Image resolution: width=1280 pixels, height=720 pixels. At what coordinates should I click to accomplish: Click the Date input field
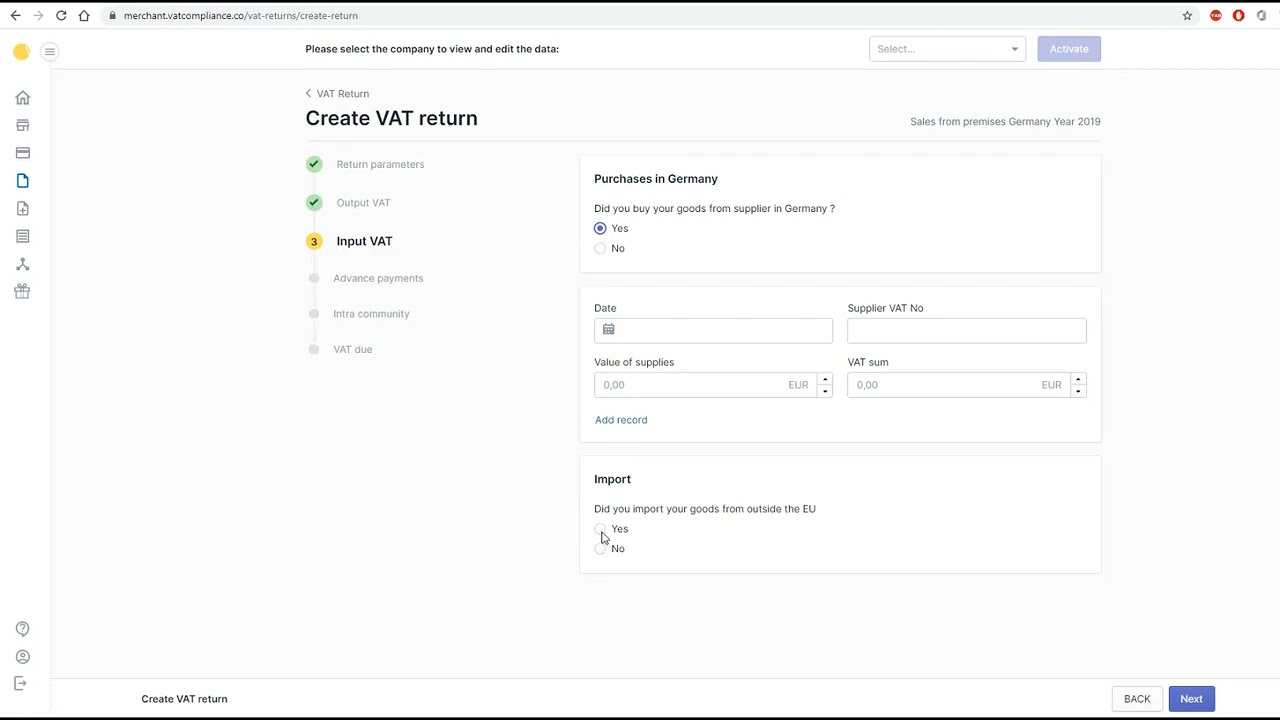pyautogui.click(x=713, y=330)
